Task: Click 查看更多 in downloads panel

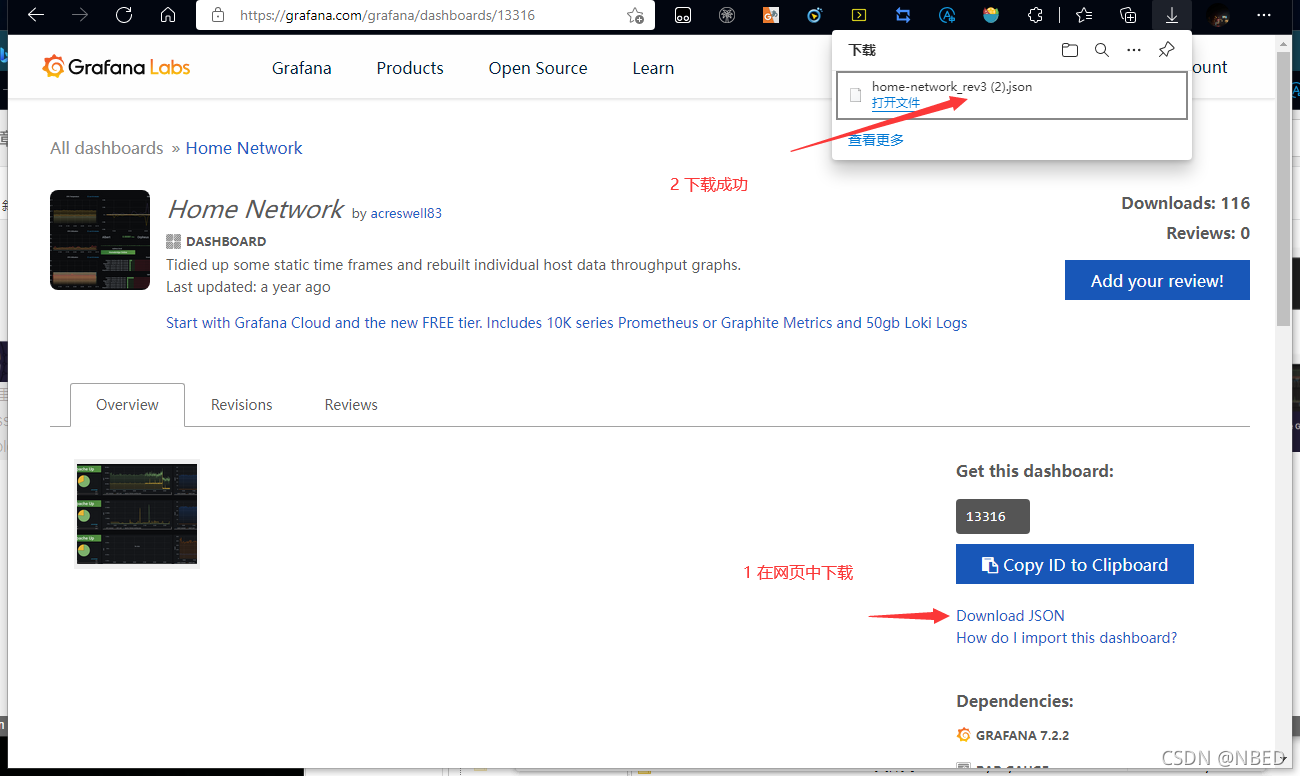Action: tap(876, 140)
